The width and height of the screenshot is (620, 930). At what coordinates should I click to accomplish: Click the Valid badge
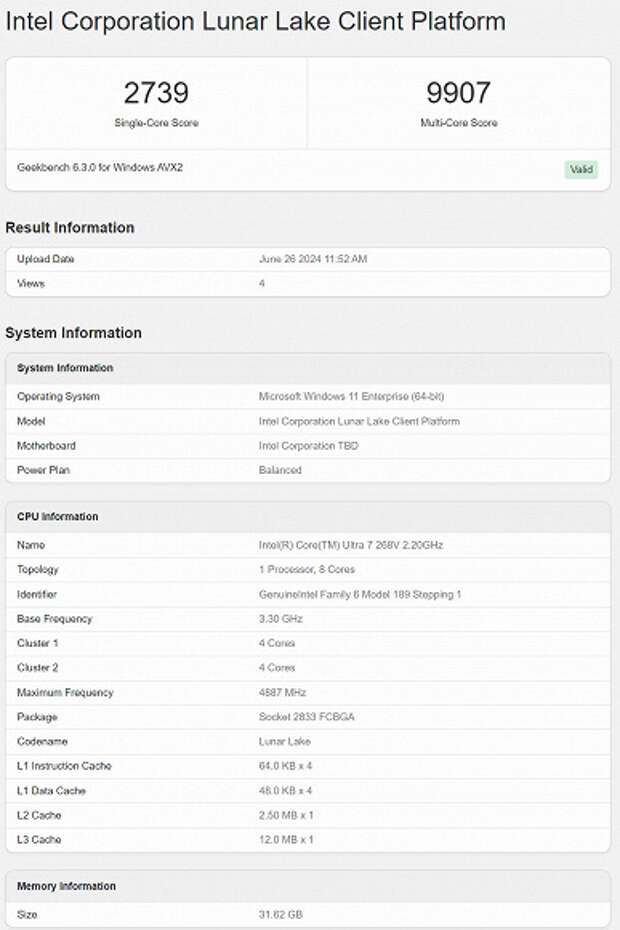[x=581, y=170]
